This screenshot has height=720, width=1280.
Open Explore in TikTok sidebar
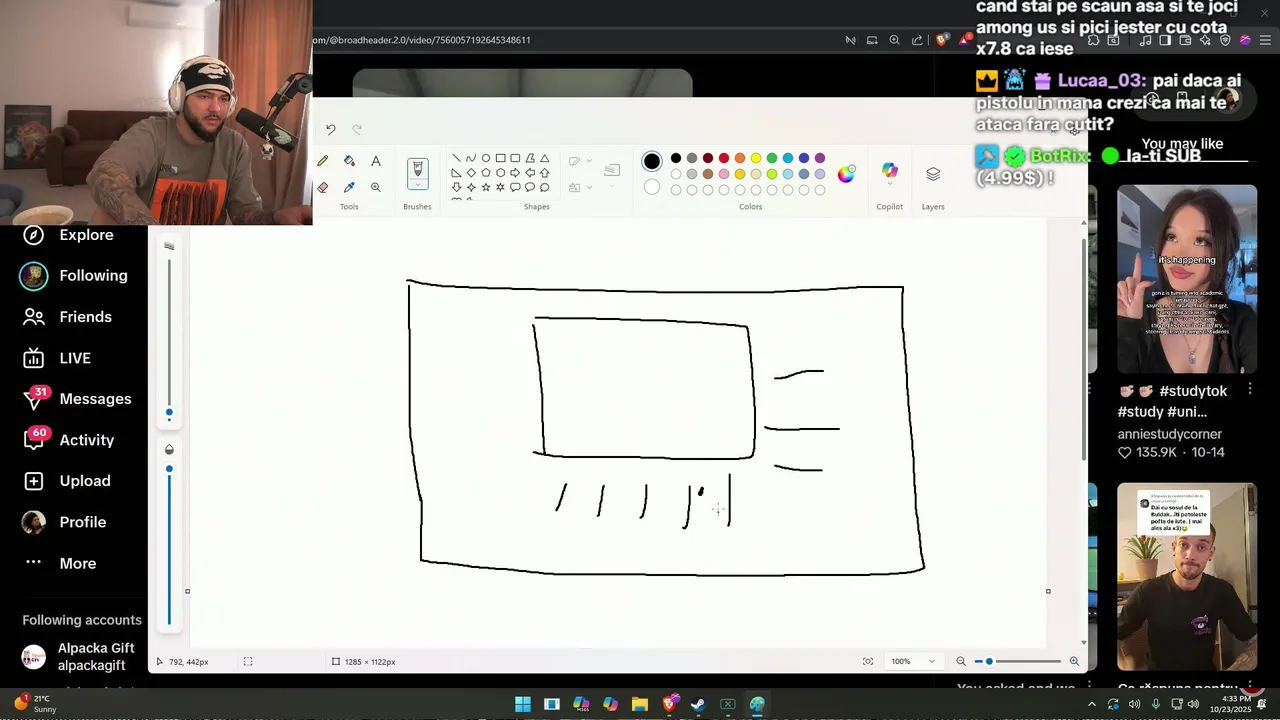tap(69, 235)
